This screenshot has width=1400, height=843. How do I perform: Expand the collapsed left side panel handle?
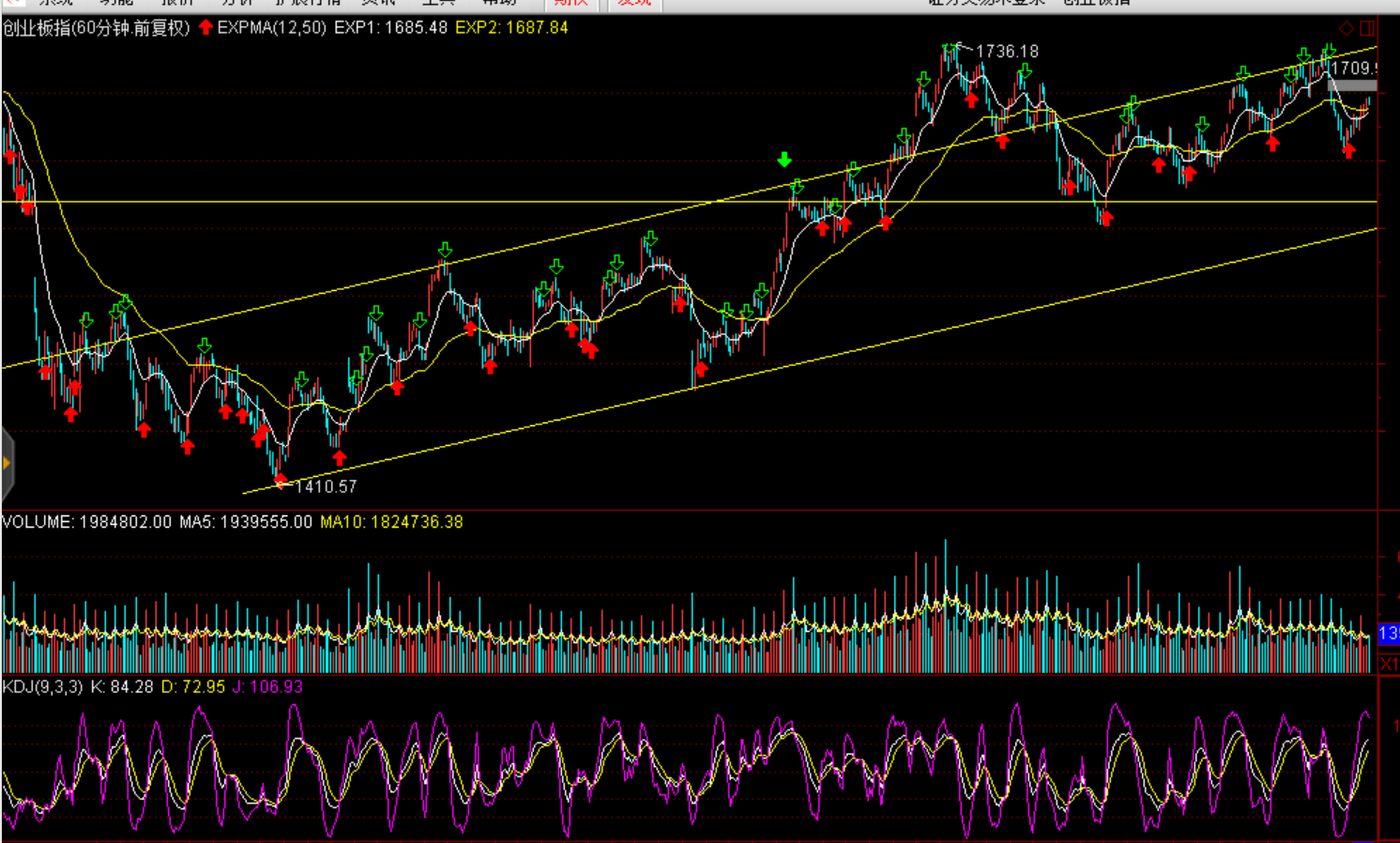[7, 463]
